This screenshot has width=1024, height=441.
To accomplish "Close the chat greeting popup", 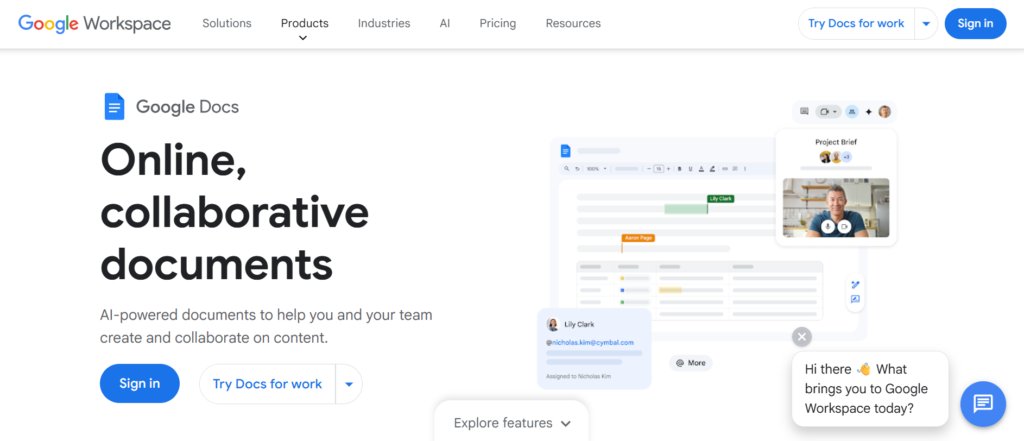I will coord(802,336).
